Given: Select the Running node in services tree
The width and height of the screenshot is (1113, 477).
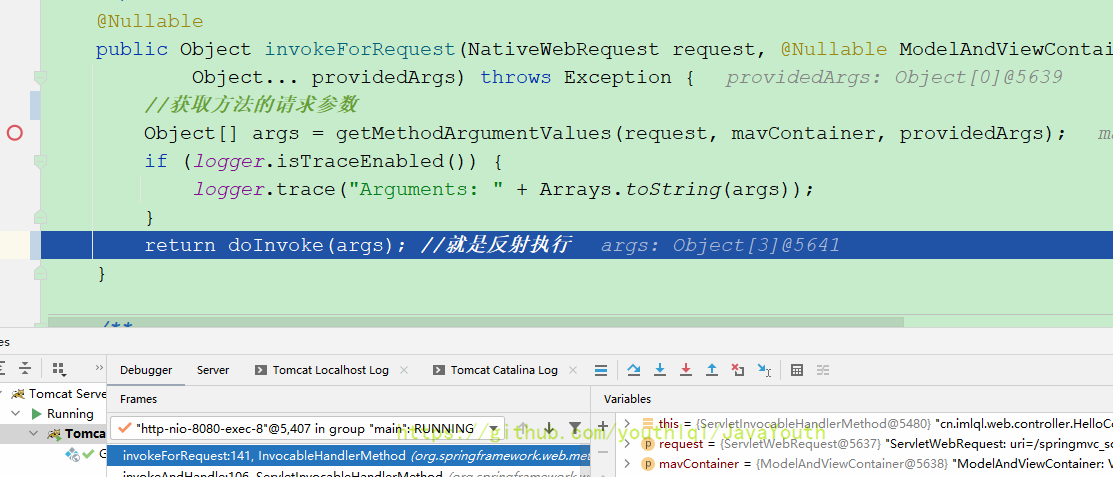Looking at the screenshot, I should point(69,414).
